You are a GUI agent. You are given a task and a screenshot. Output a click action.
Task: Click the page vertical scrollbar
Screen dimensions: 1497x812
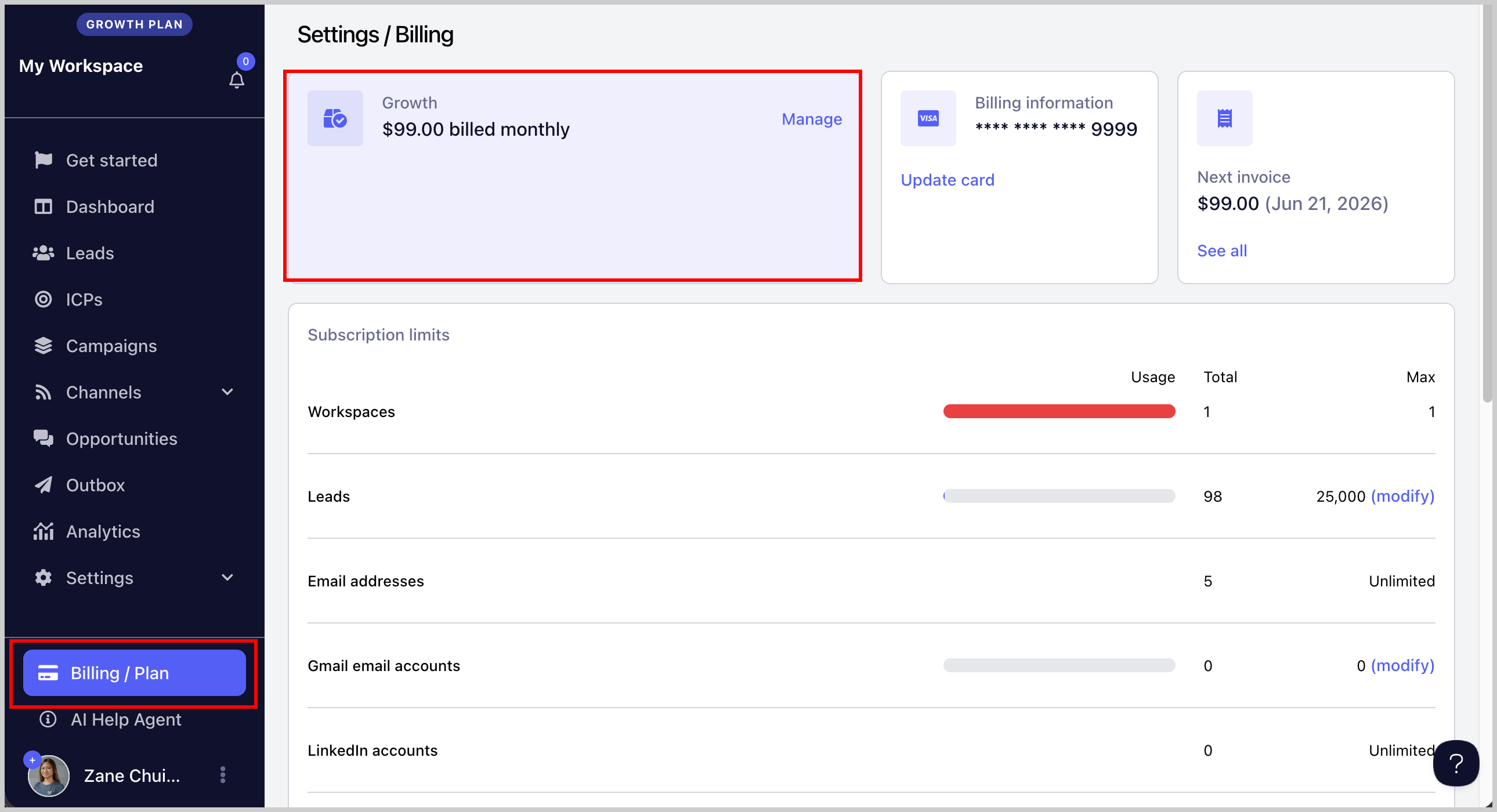[1487, 204]
